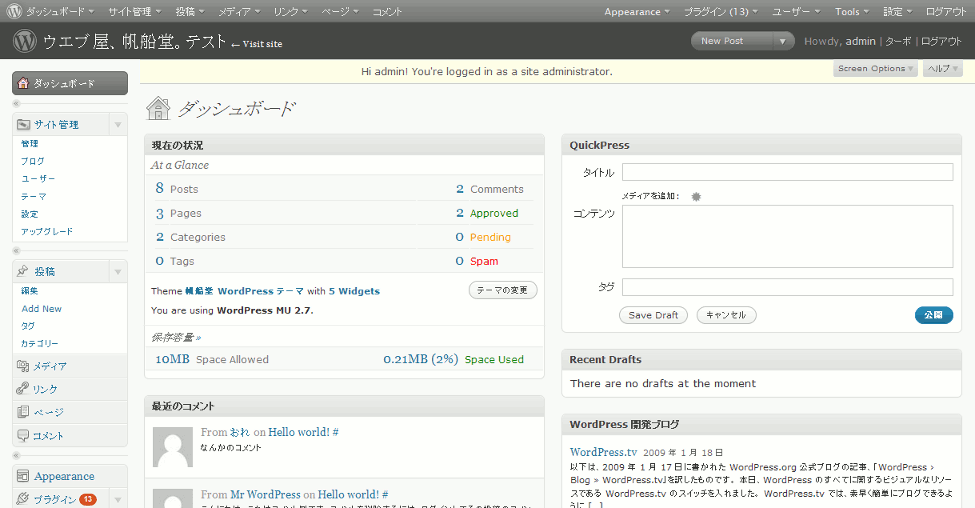This screenshot has height=508, width=975.
Task: Click the avatar of おれ's comment
Action: tap(172, 446)
